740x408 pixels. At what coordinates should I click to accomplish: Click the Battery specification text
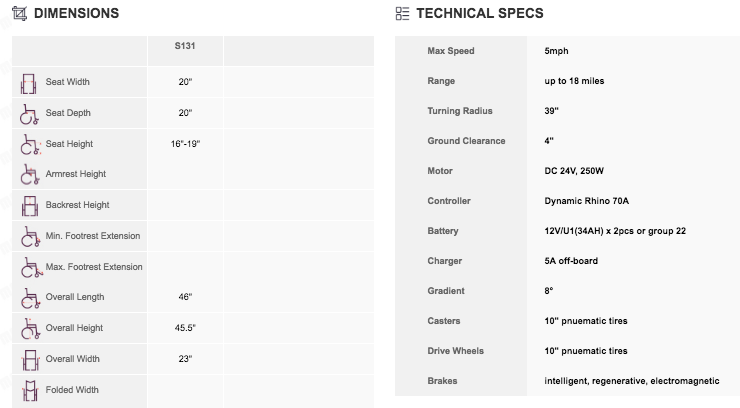(x=615, y=231)
